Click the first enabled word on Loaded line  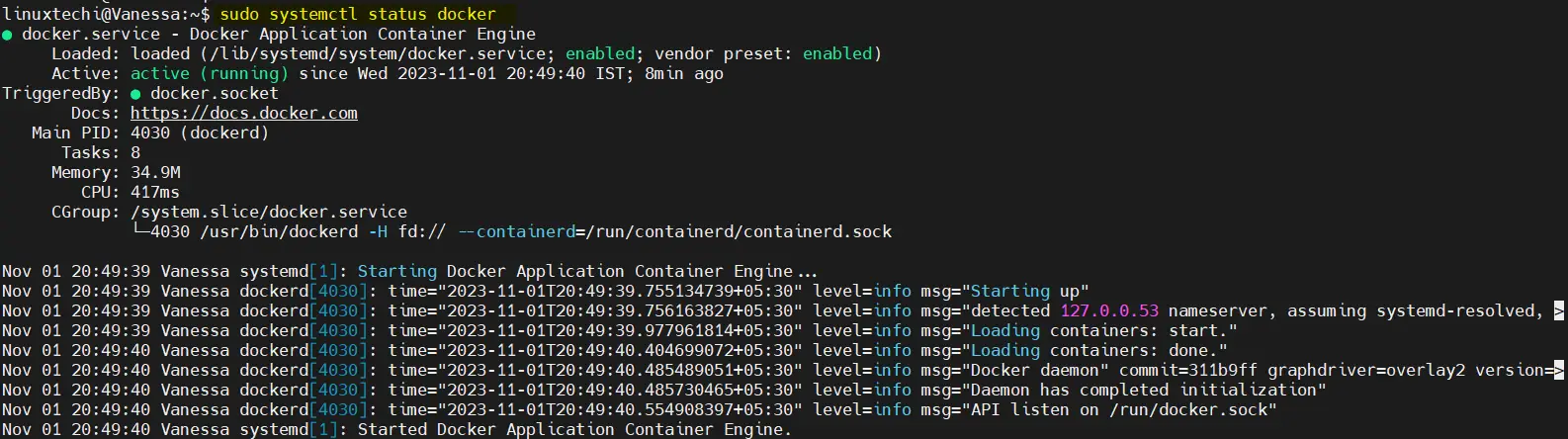[x=600, y=53]
